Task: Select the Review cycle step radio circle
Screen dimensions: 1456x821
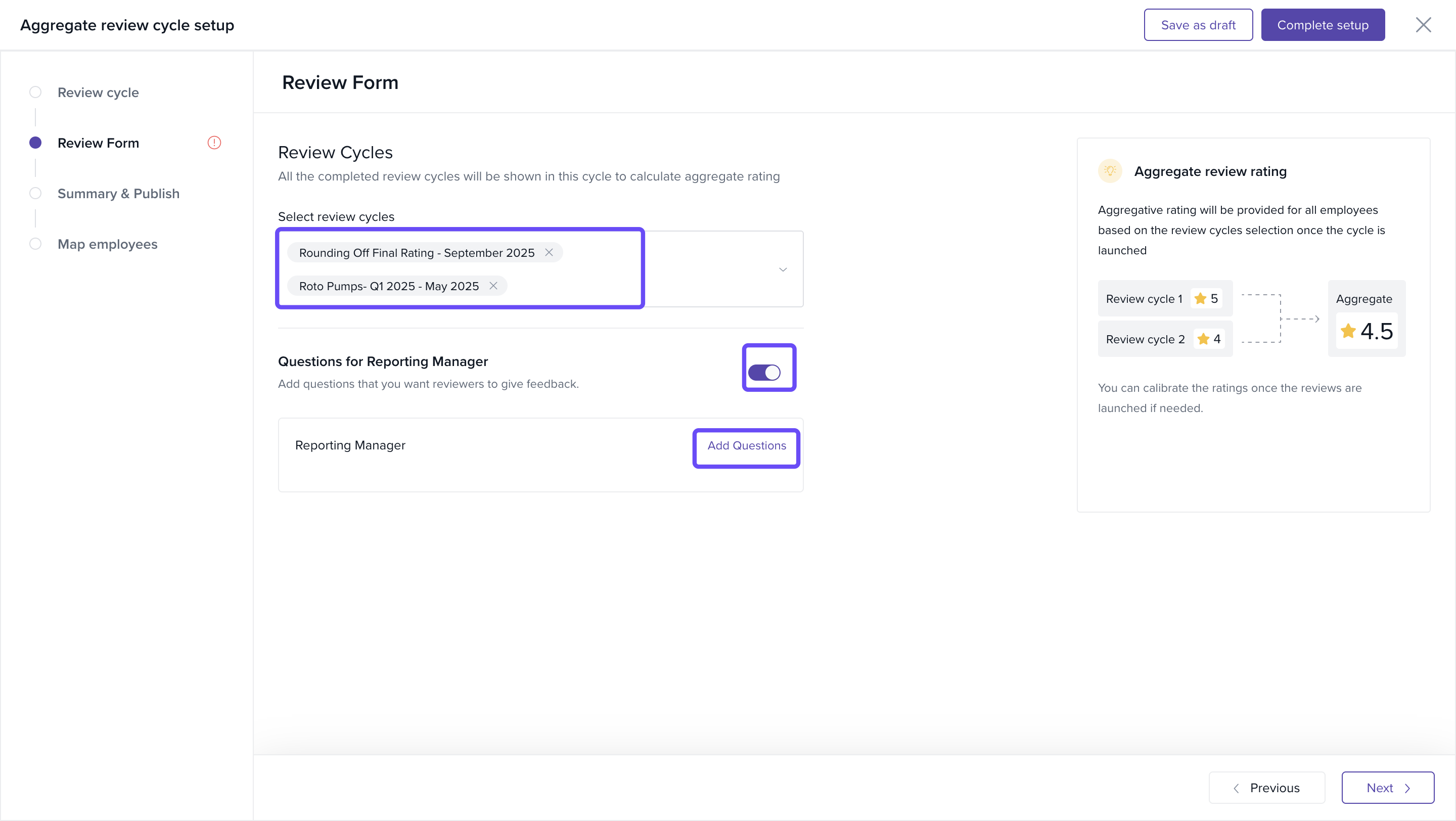Action: 35,92
